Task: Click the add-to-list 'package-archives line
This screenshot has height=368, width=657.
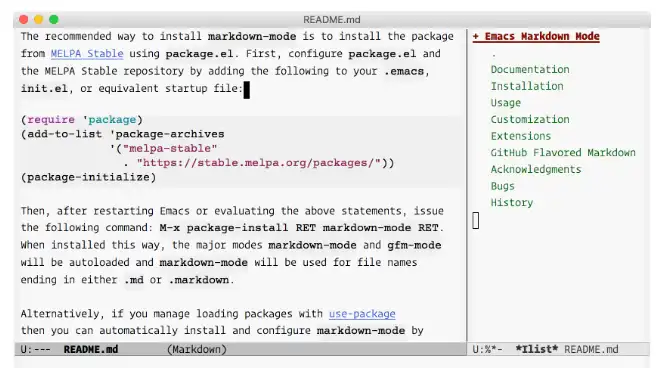Action: coord(122,134)
